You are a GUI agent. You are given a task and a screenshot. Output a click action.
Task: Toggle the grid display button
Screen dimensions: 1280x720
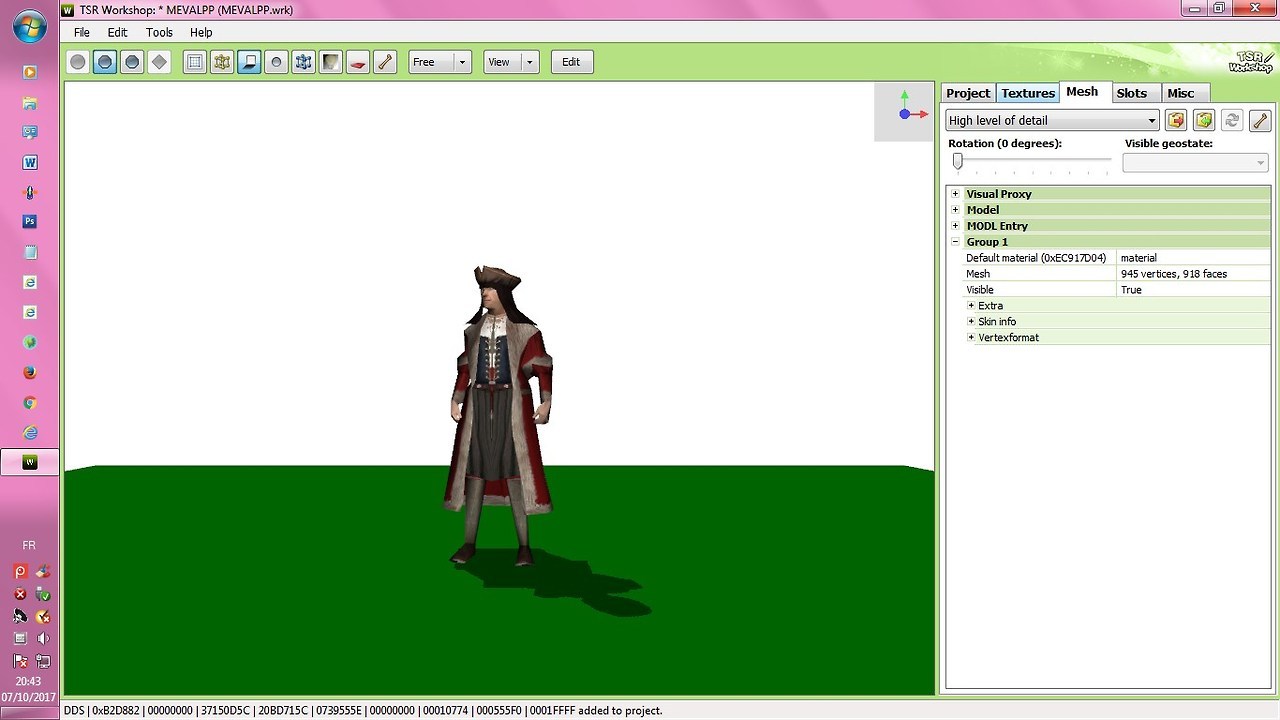pos(195,62)
